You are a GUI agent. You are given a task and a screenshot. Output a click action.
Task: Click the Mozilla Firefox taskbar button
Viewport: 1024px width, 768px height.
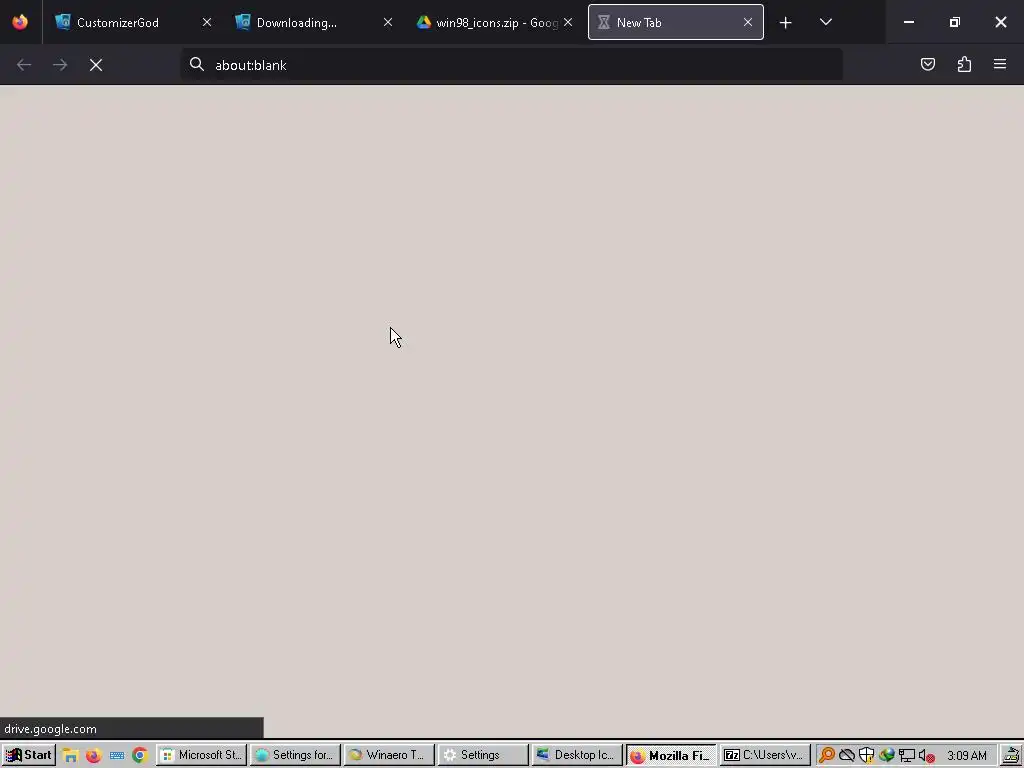tap(671, 755)
